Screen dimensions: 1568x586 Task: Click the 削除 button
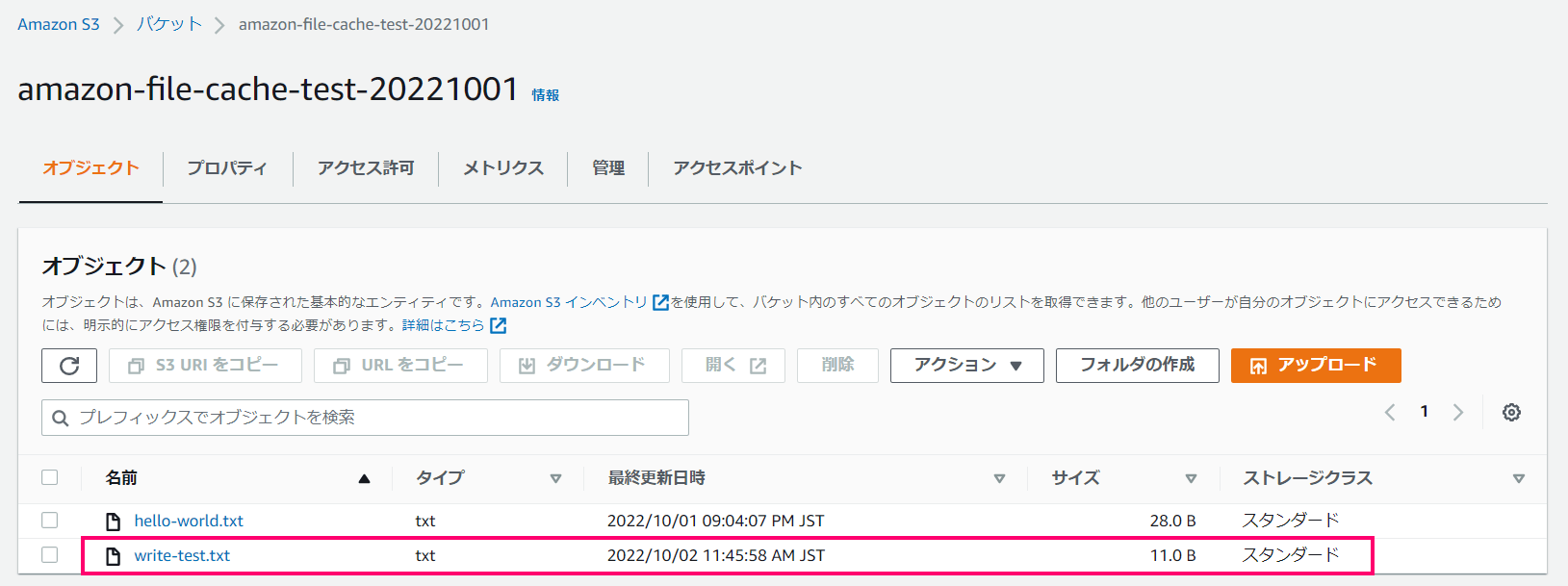[x=837, y=366]
